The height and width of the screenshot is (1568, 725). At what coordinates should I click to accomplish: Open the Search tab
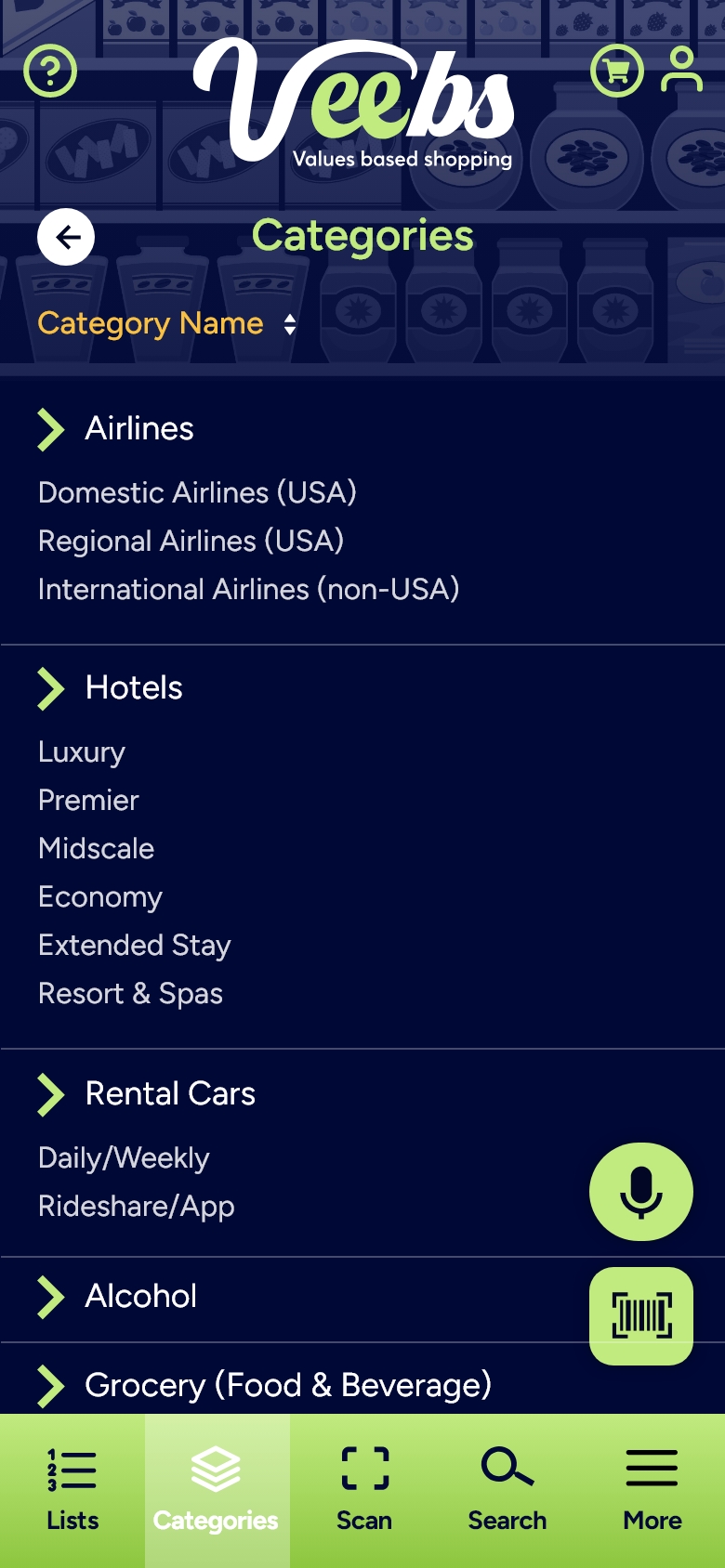pos(507,1490)
